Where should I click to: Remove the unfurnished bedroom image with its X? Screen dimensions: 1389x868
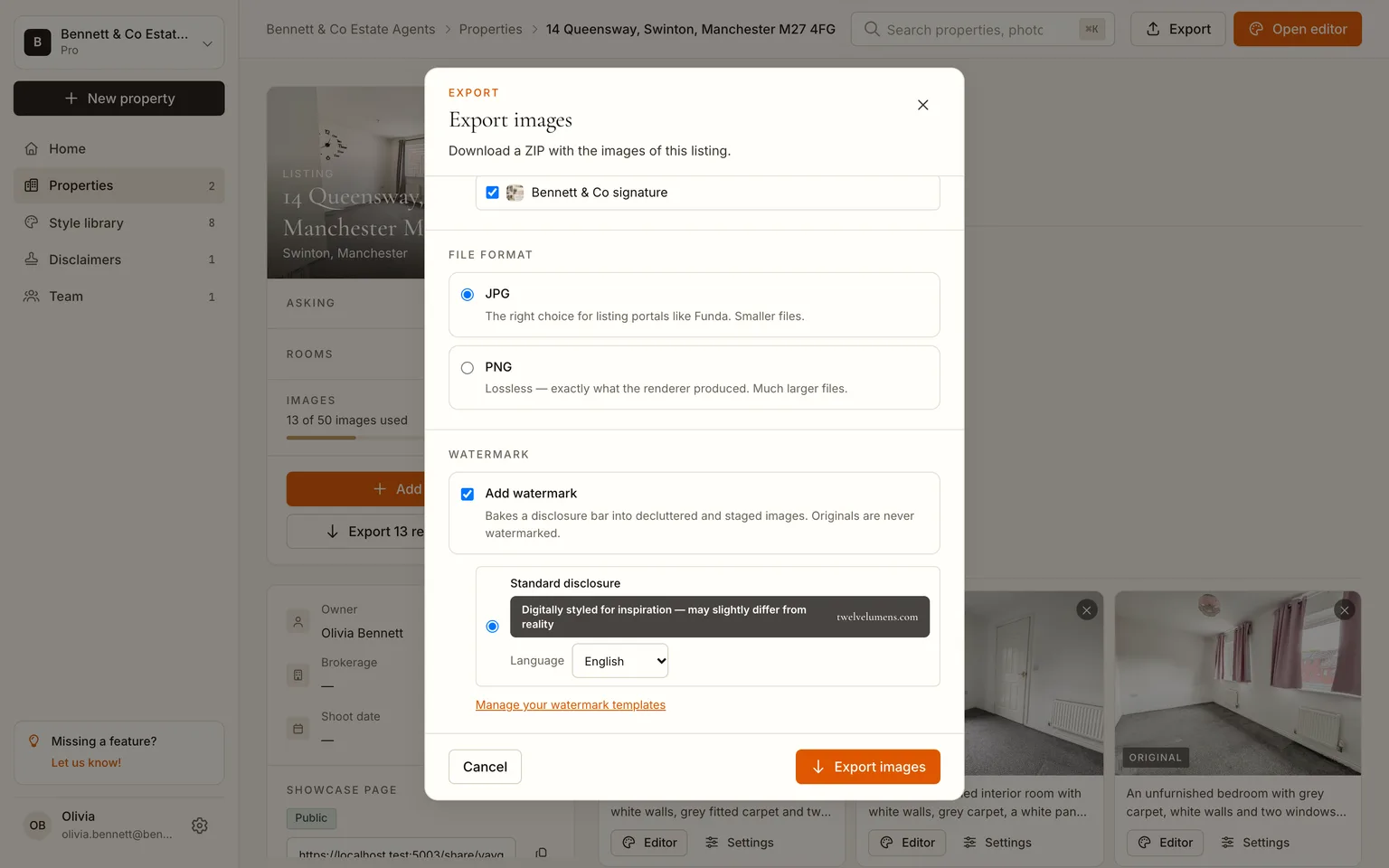pyautogui.click(x=1345, y=610)
